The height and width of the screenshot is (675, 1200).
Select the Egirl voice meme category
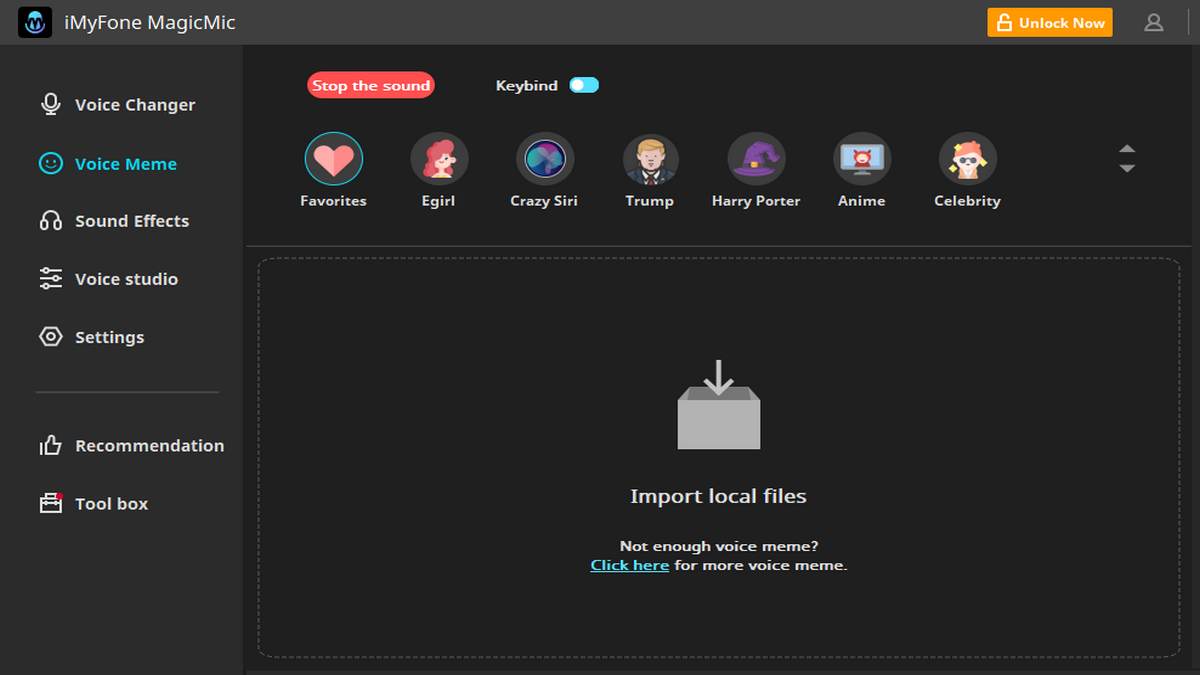coord(439,159)
